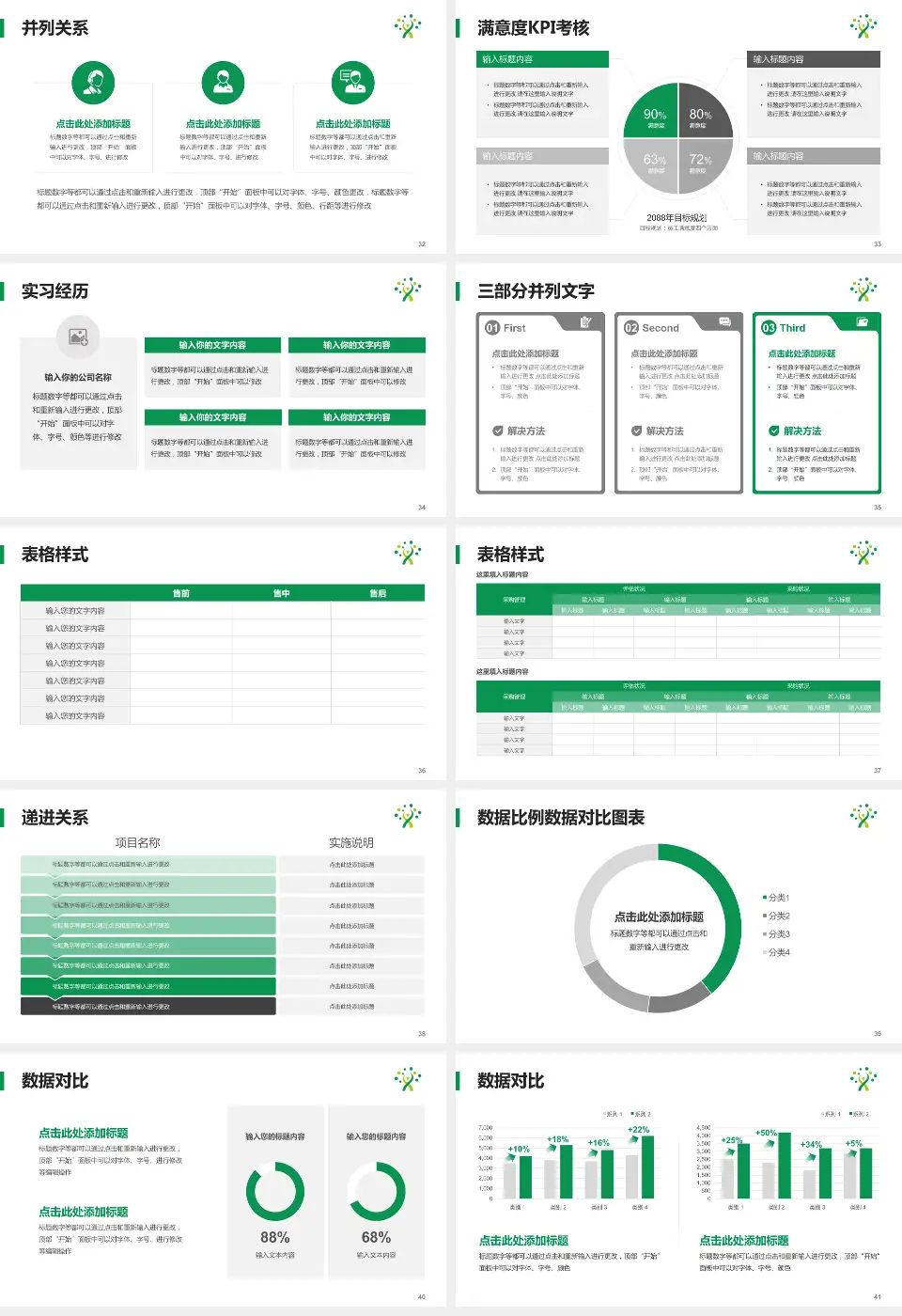Click the checkmark beside 解决方法 in First card
Screen dimensions: 902x1316
coord(498,431)
